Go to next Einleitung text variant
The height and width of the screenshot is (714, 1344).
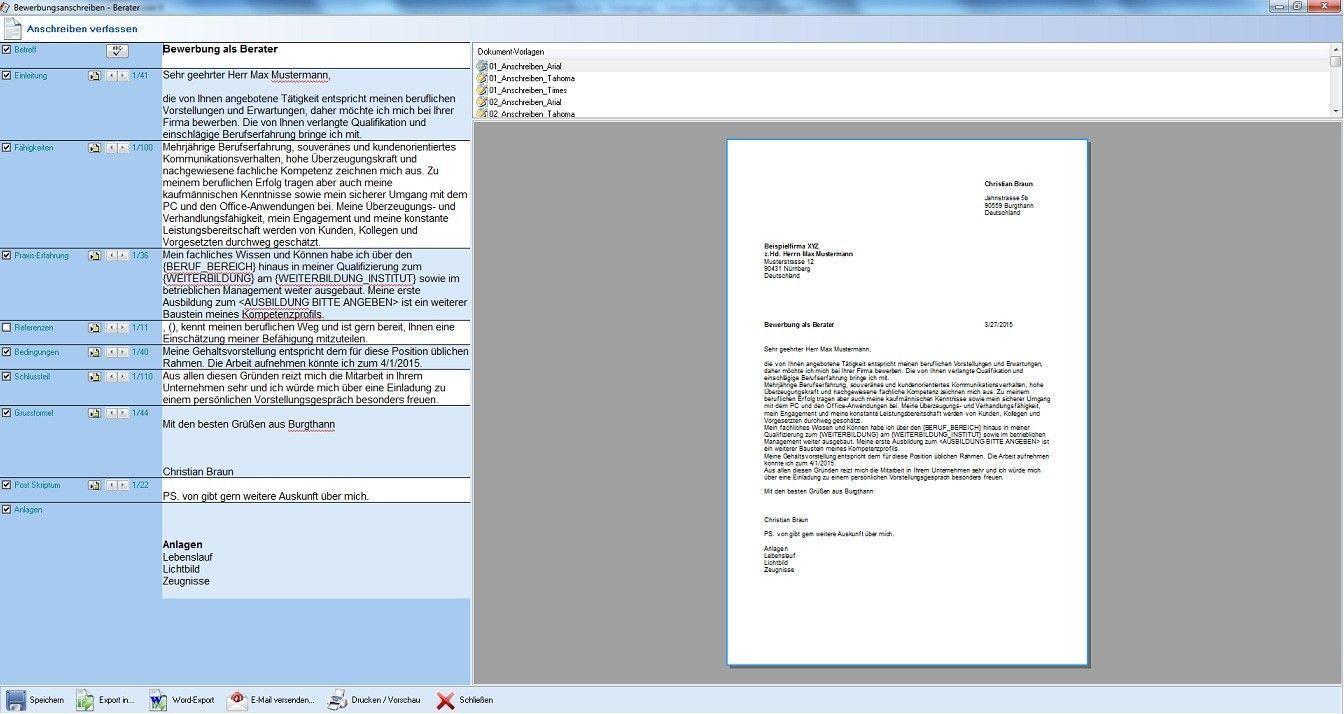point(122,76)
